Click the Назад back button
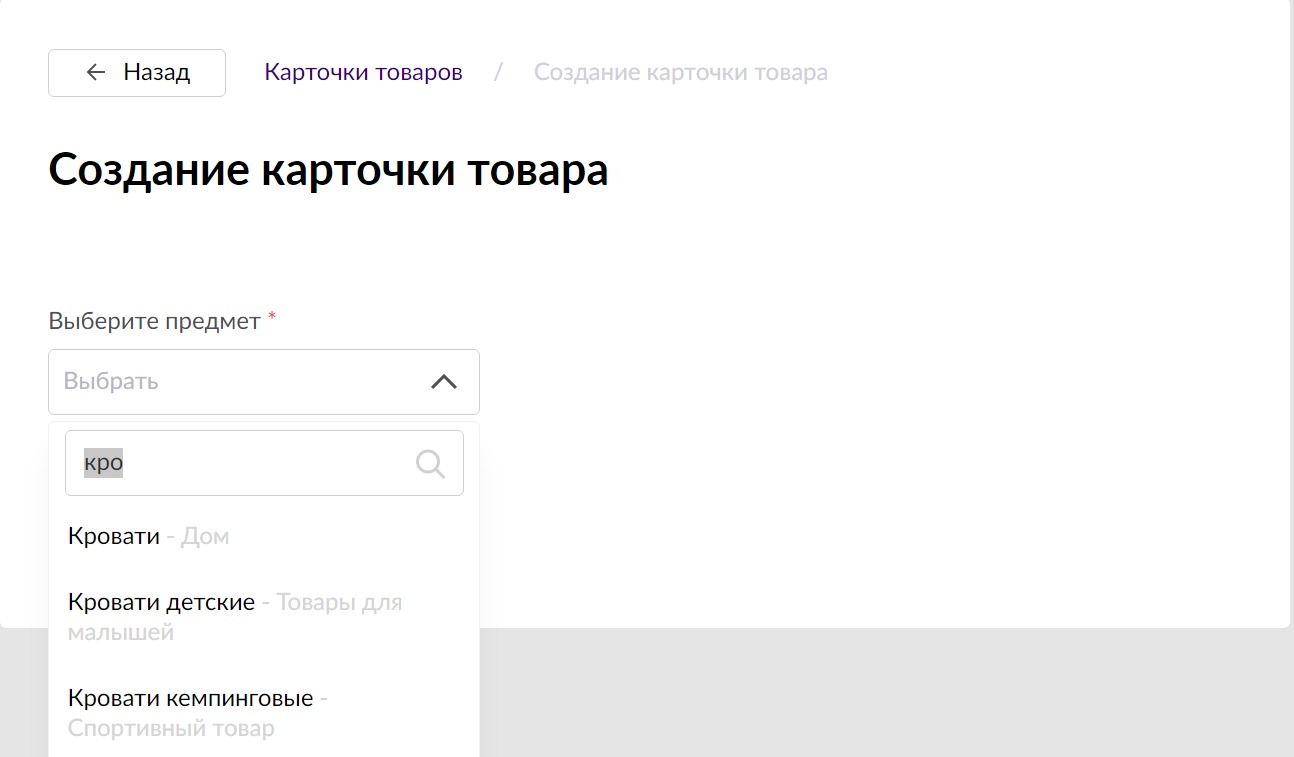Viewport: 1294px width, 757px height. click(x=137, y=73)
